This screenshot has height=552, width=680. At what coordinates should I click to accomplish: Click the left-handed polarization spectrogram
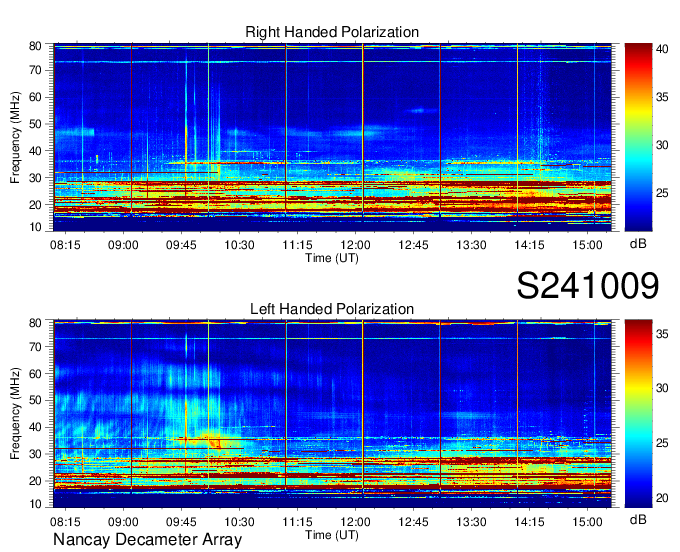coord(332,414)
